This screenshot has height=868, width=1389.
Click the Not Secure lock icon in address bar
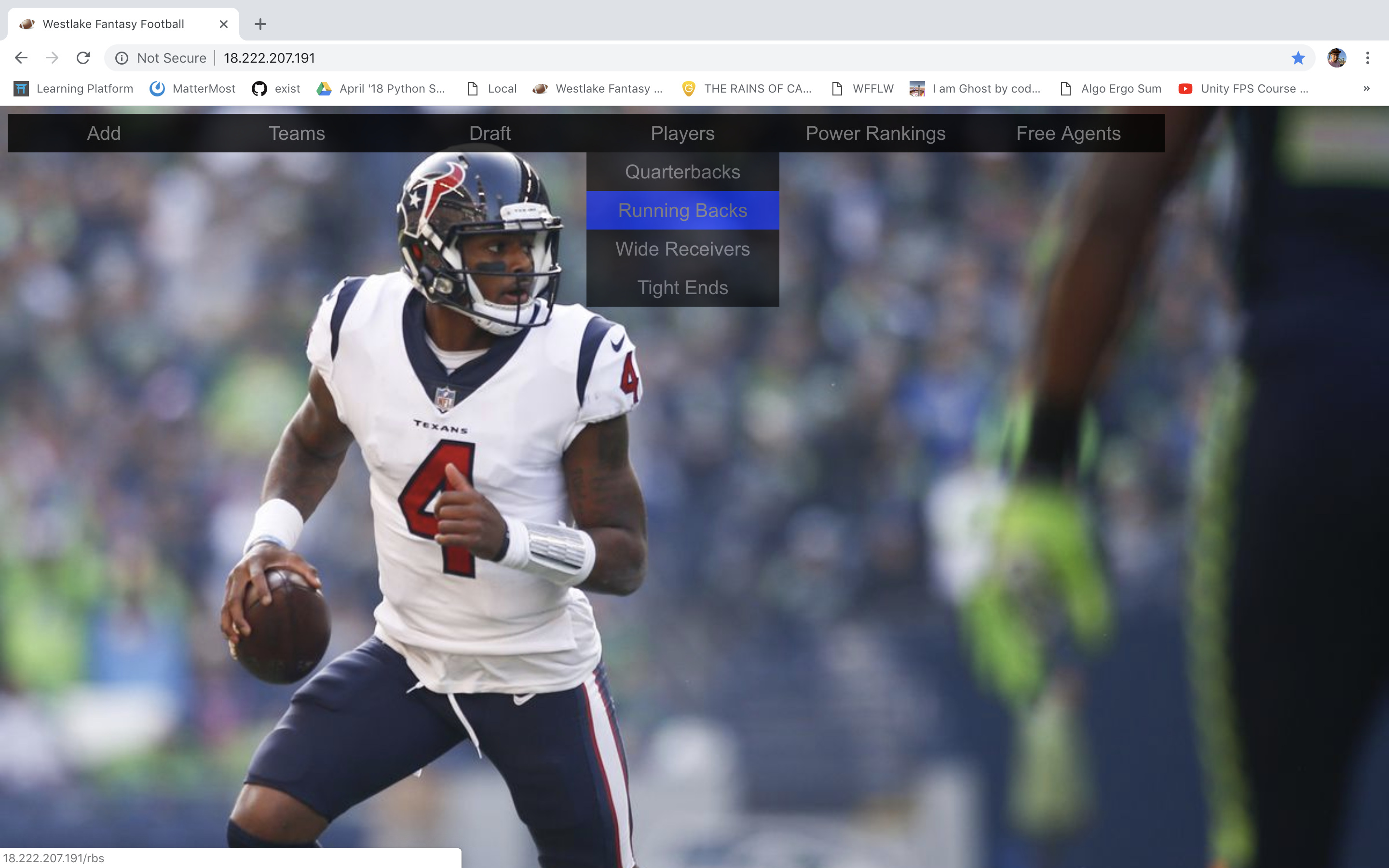(x=123, y=57)
